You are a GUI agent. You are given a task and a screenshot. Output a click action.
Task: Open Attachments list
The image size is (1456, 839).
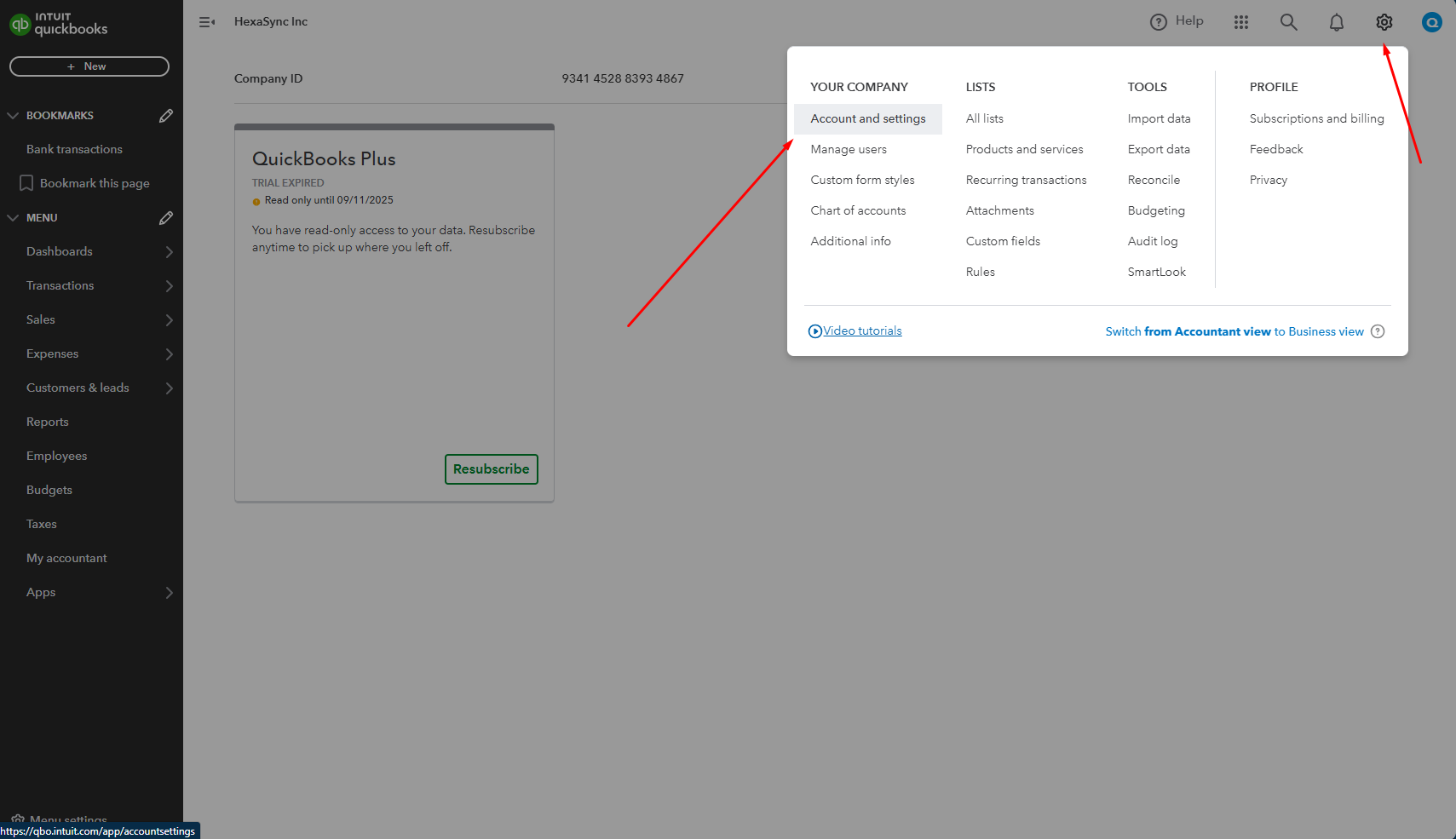click(x=1000, y=210)
